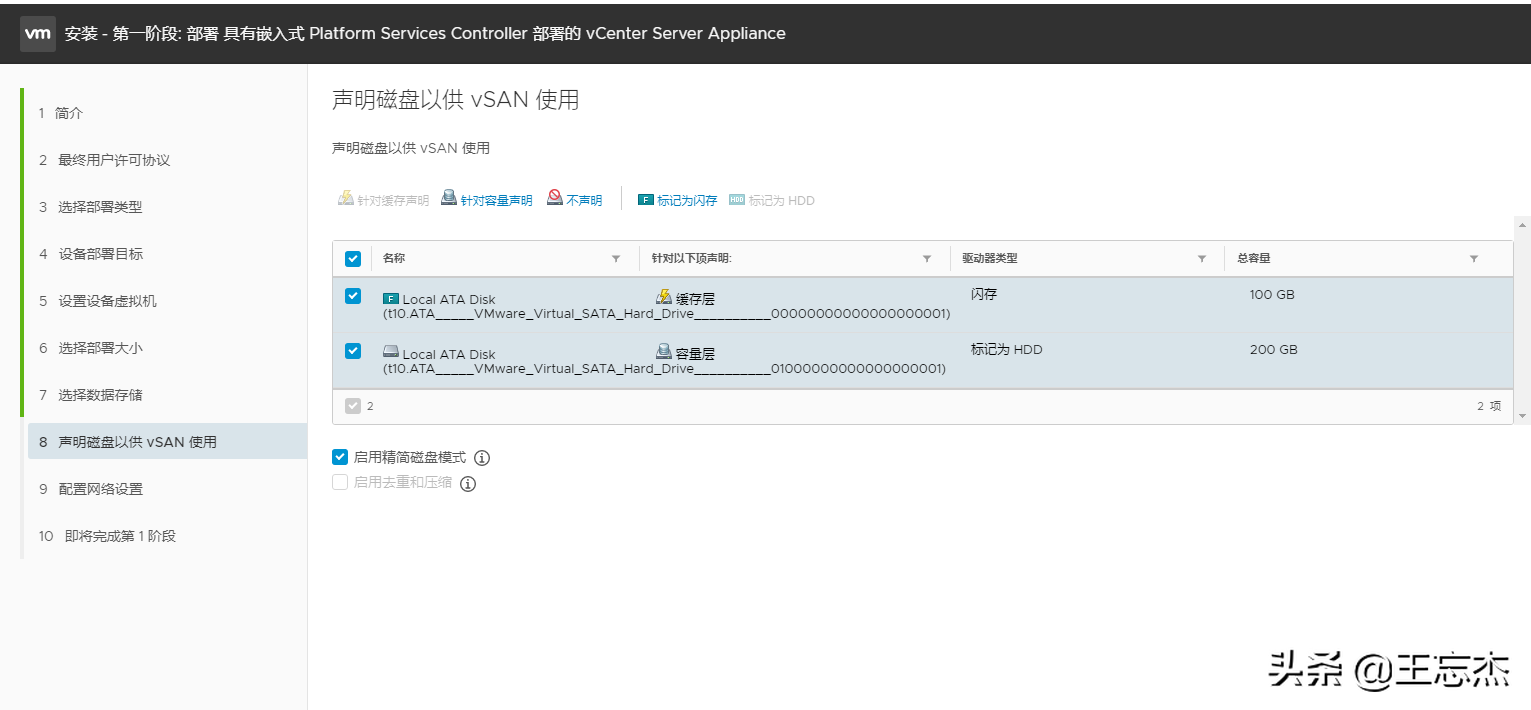Click the 100 GB capacity cell
This screenshot has width=1531, height=710.
(x=1272, y=295)
